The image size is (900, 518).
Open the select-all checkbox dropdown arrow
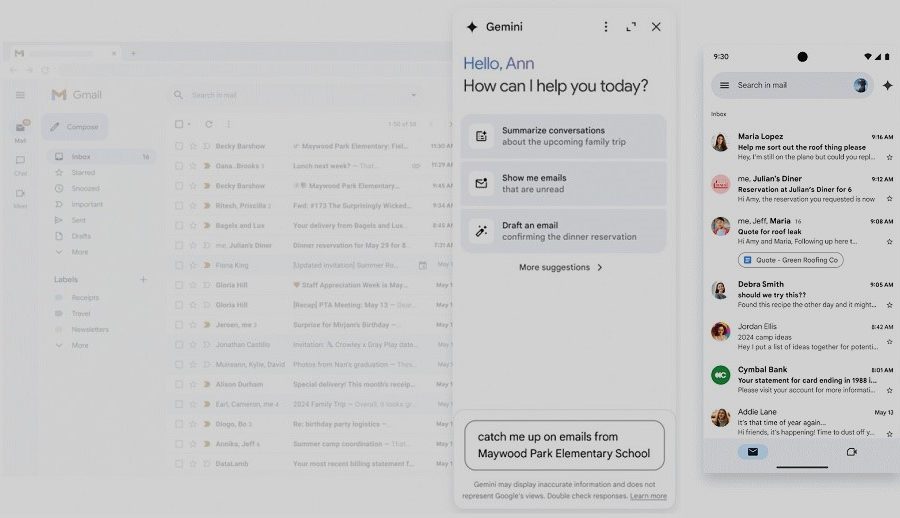[x=189, y=124]
